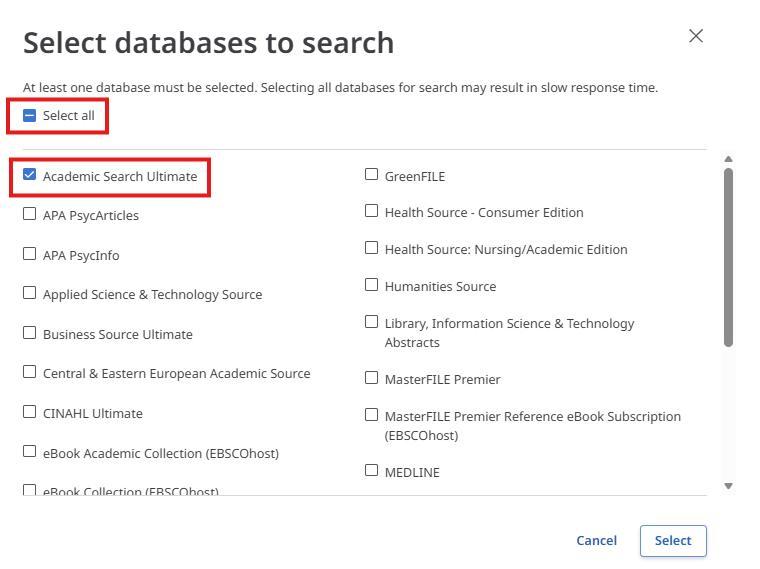
Task: Enable the APA PsycInfo database
Action: click(30, 254)
